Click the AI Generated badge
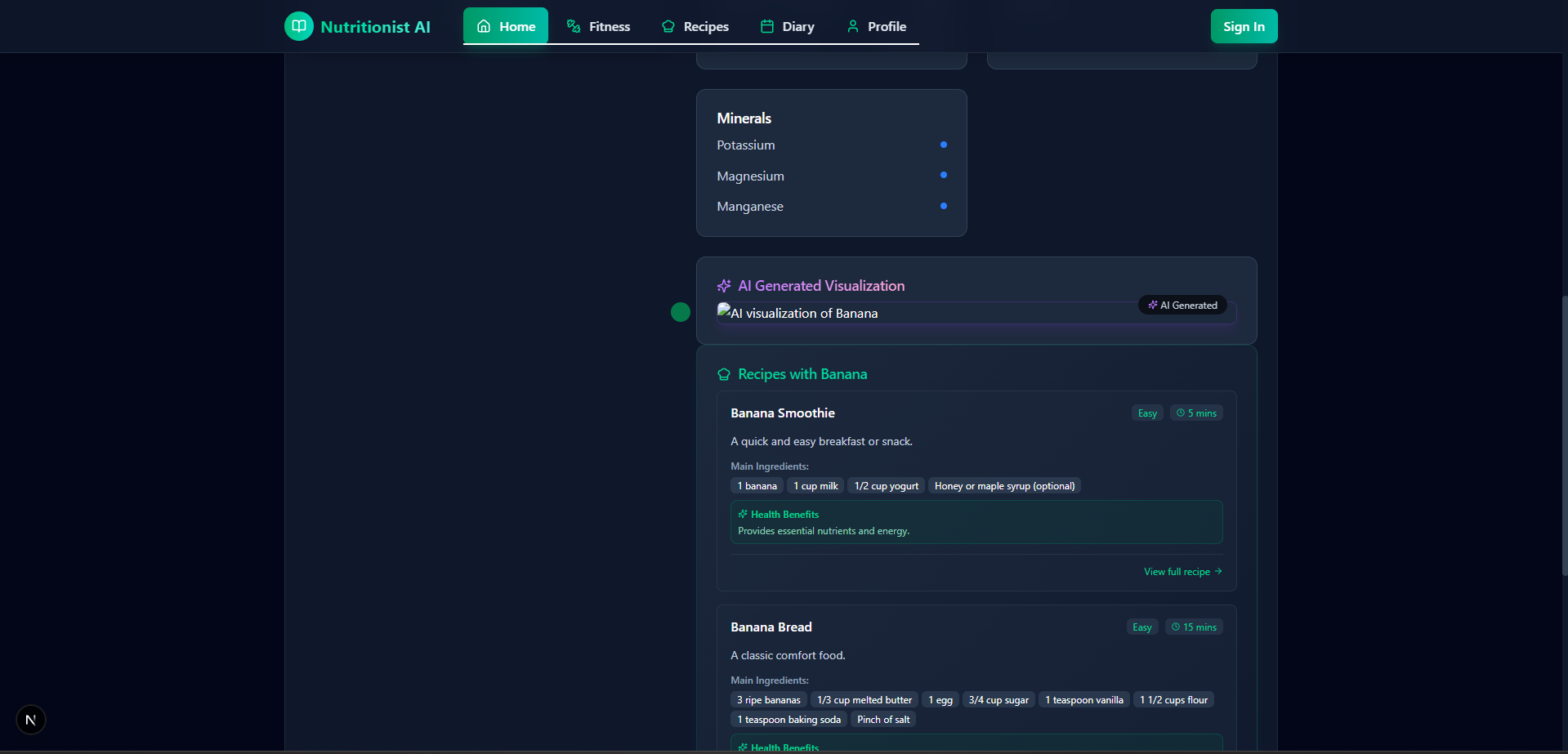Screen dimensions: 1568x754 pos(1182,305)
